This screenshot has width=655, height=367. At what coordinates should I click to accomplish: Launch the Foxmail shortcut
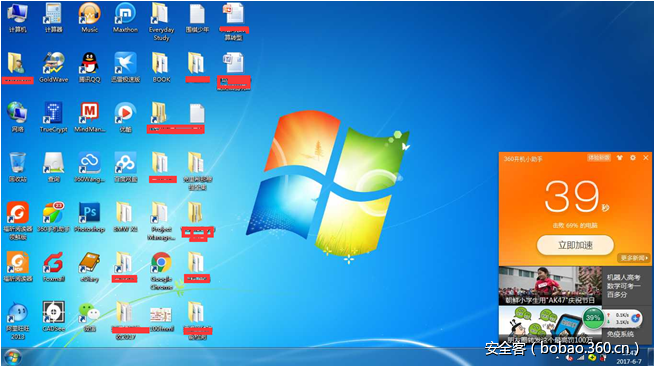(53, 267)
